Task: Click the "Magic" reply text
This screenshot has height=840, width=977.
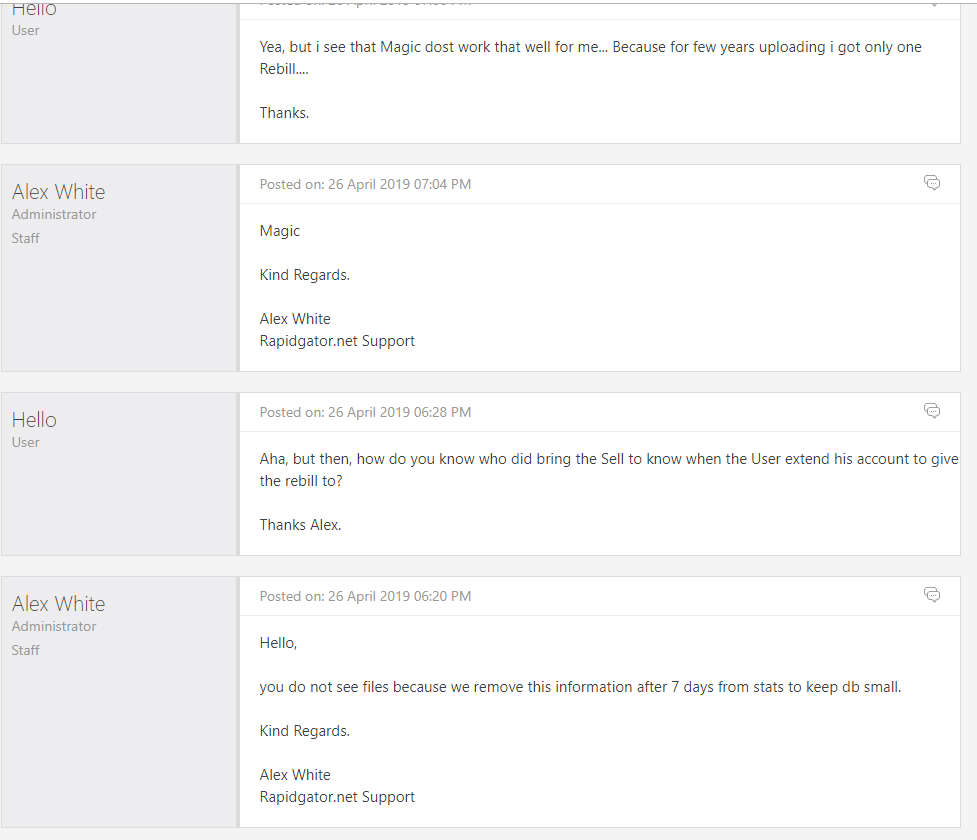Action: click(280, 231)
